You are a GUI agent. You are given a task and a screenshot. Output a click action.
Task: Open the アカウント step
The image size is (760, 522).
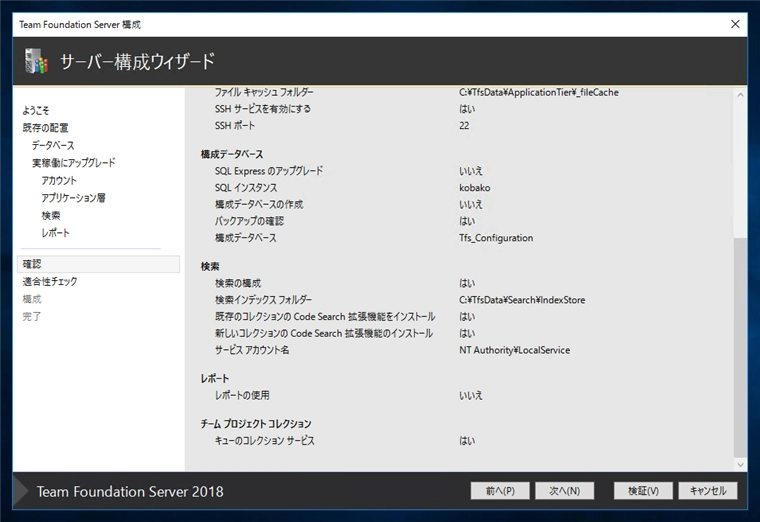click(x=59, y=180)
